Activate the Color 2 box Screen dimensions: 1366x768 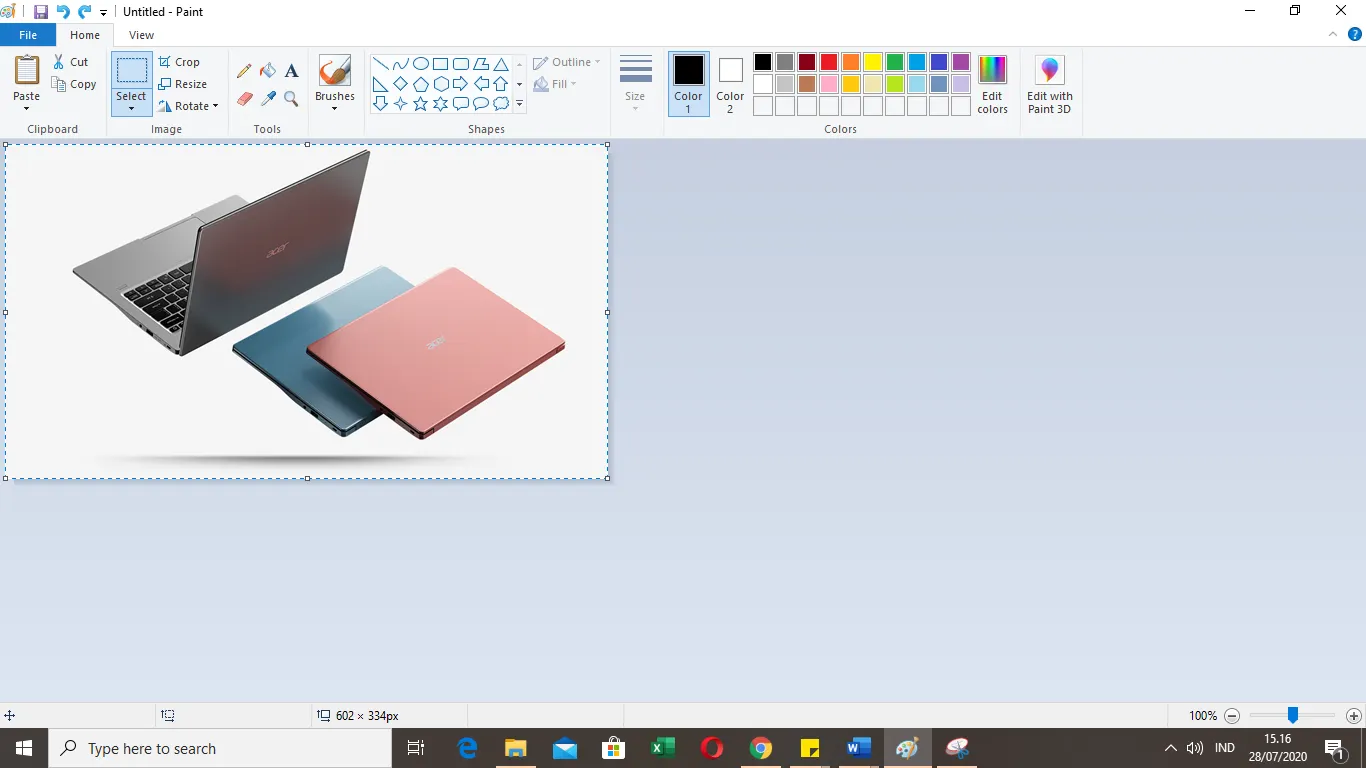730,84
